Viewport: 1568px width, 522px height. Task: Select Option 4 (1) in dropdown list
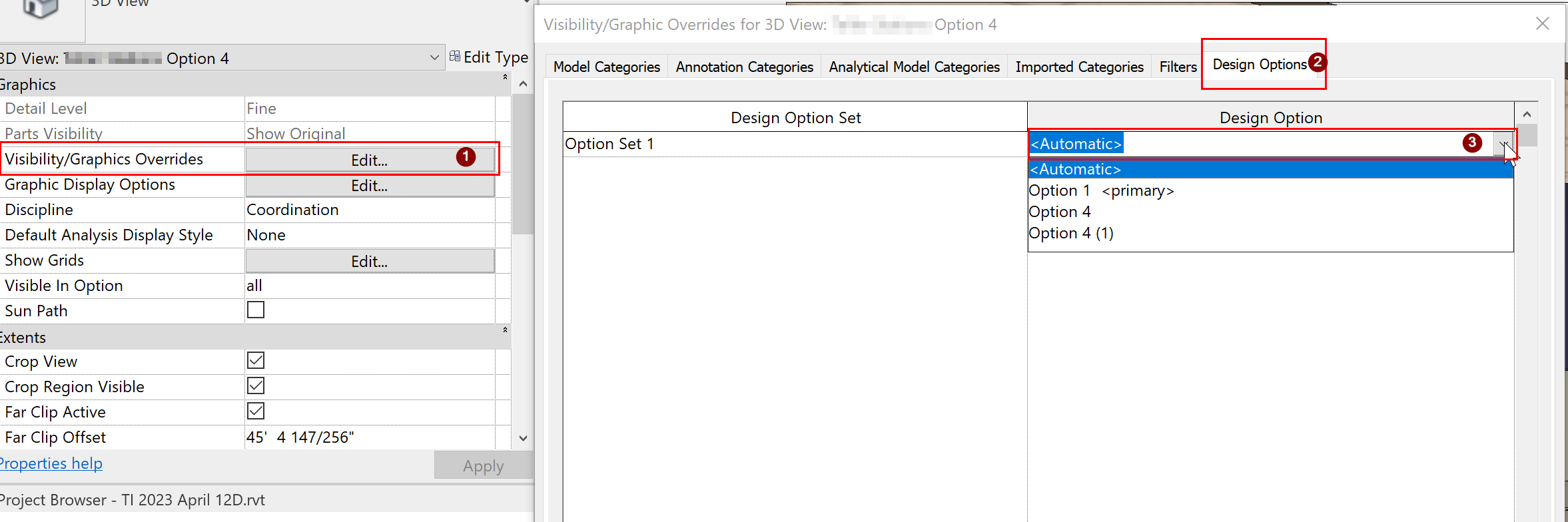[1071, 234]
